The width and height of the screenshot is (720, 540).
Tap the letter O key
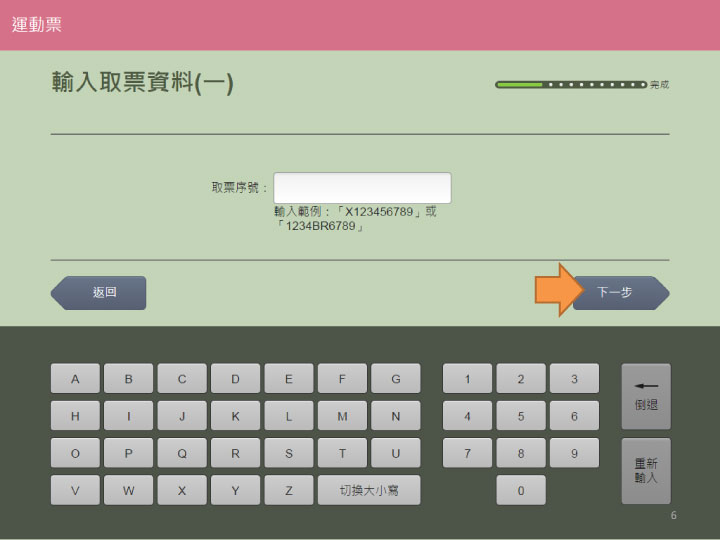click(75, 453)
